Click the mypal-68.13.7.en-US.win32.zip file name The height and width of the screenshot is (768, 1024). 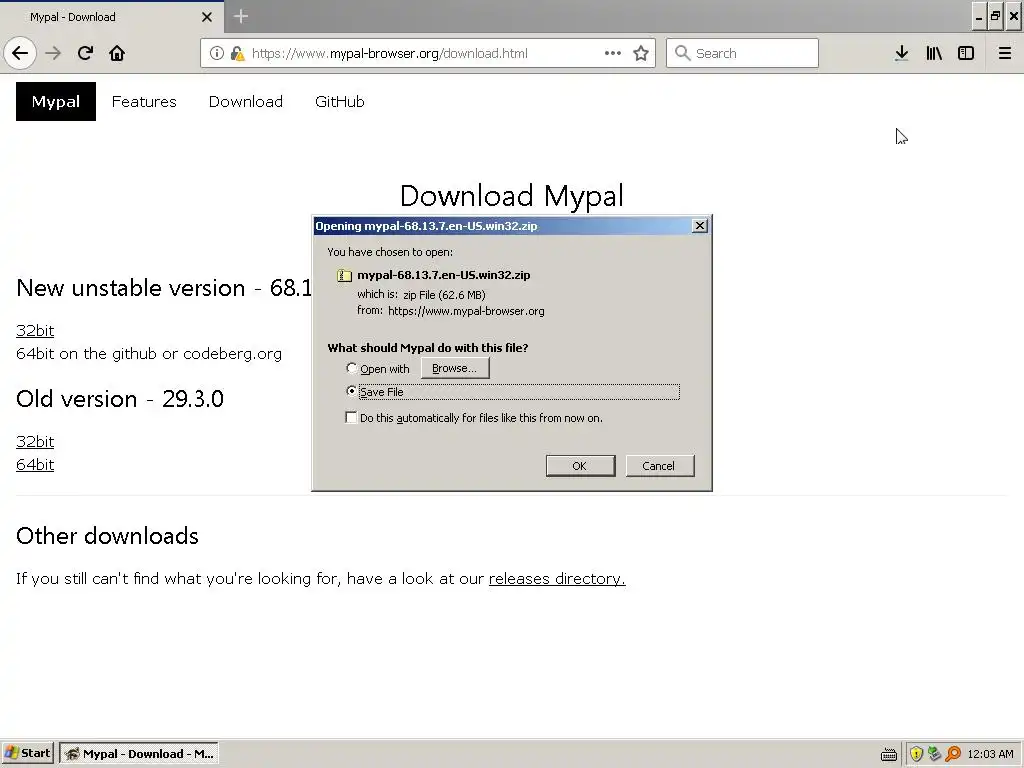[443, 275]
